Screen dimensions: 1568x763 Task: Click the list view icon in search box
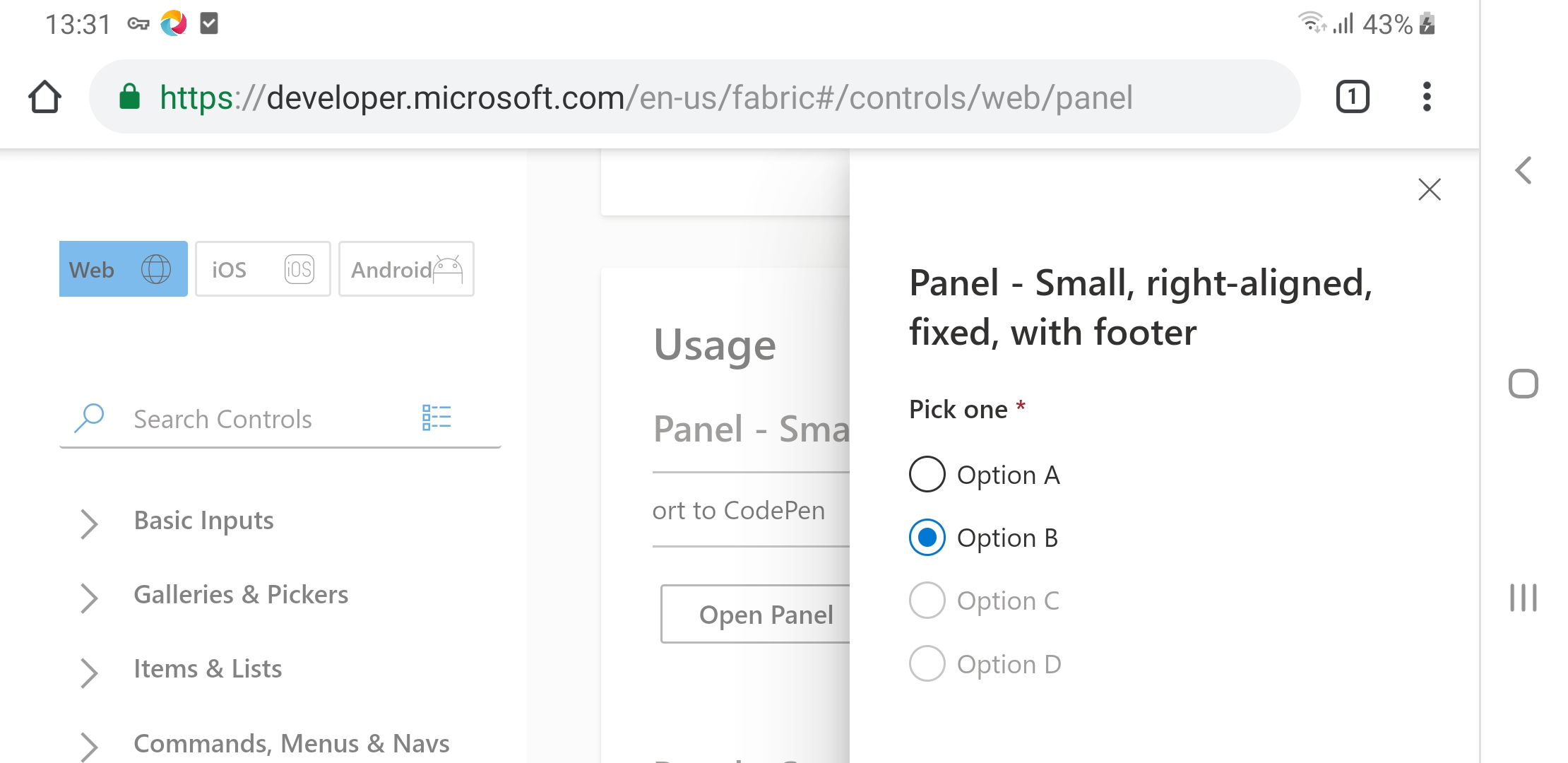pos(436,418)
